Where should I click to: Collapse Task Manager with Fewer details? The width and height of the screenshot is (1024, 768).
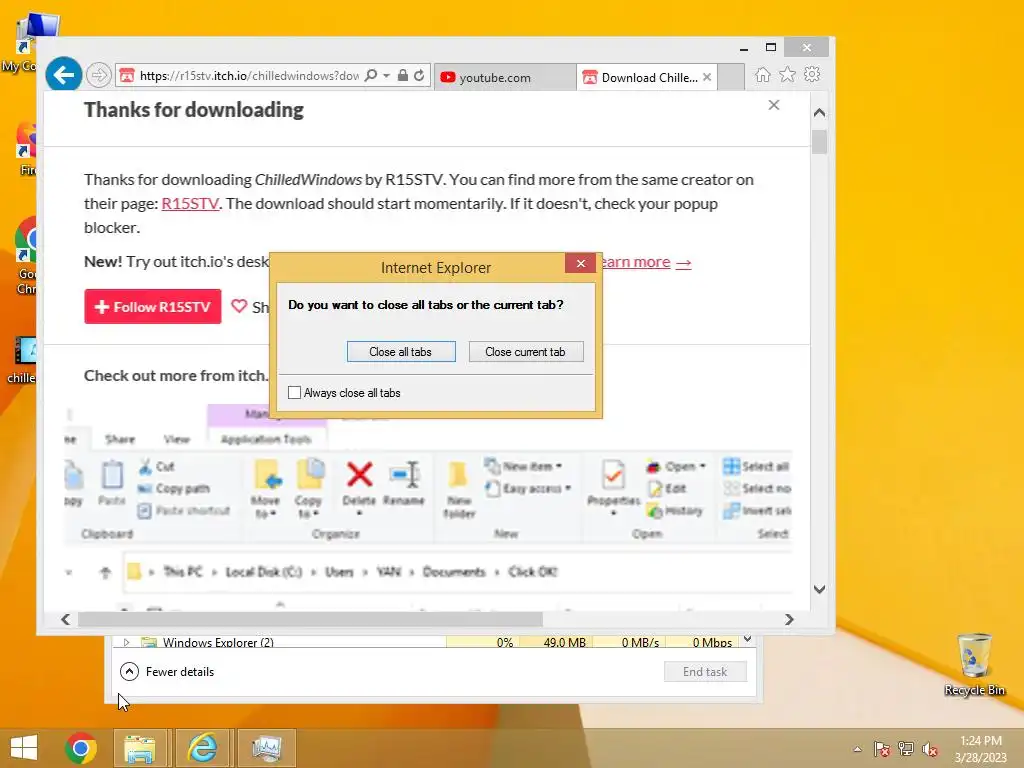pyautogui.click(x=167, y=671)
